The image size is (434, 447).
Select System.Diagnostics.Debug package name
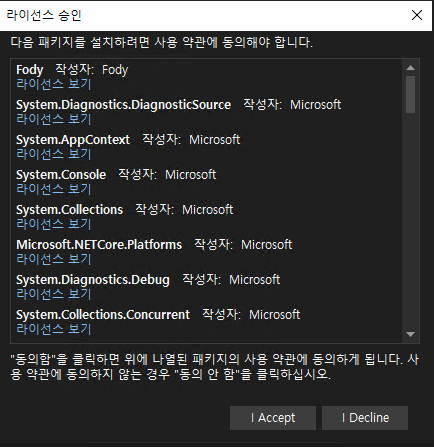coord(93,280)
